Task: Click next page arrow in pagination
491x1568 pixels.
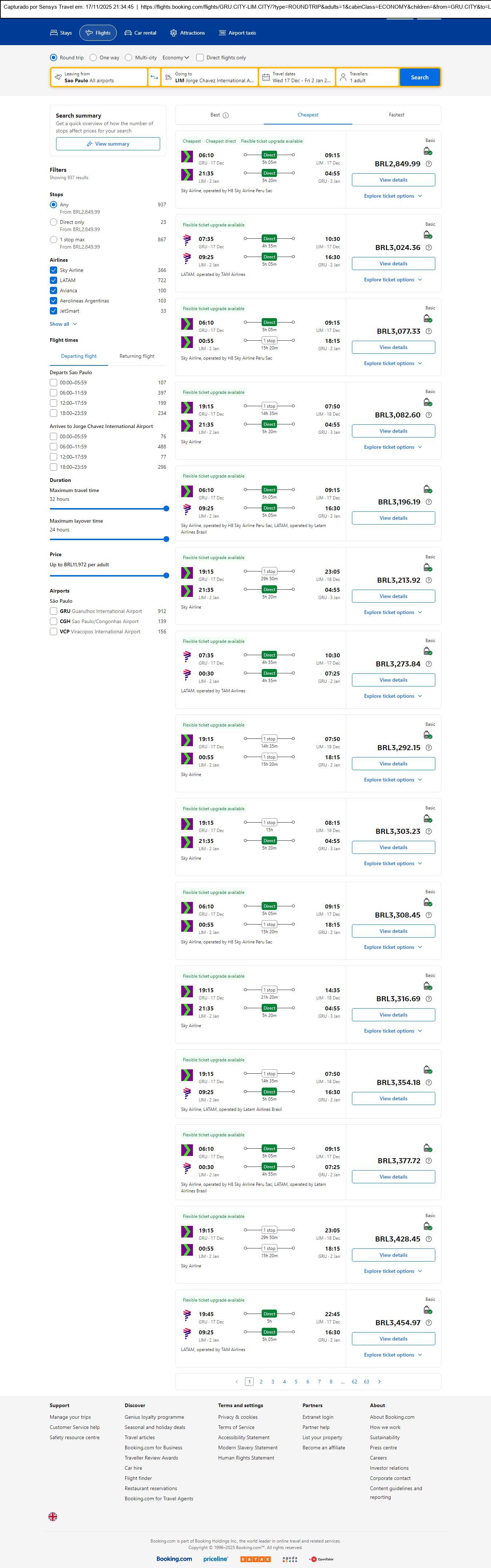Action: click(380, 1381)
